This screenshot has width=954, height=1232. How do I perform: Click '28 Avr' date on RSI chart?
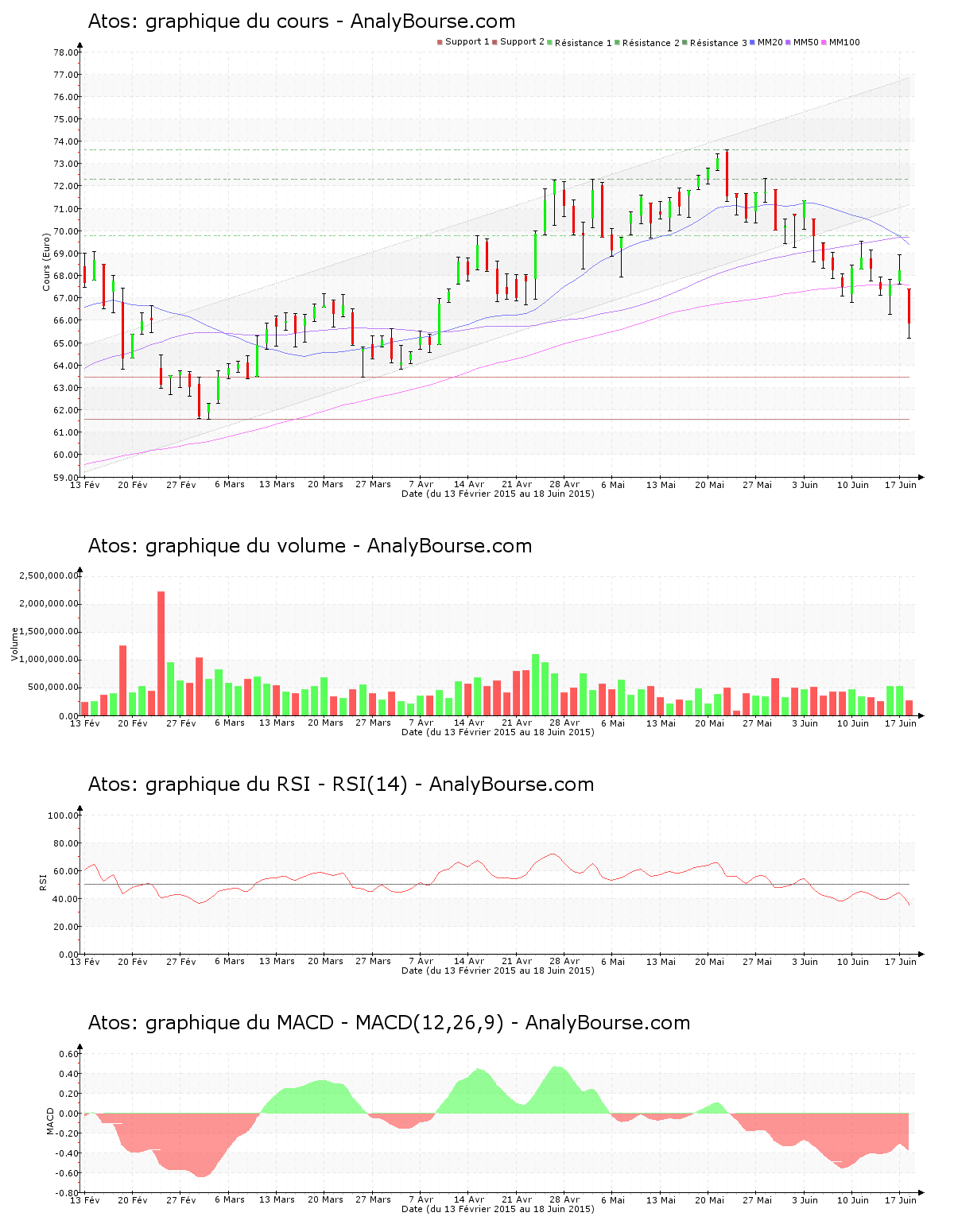coord(565,962)
